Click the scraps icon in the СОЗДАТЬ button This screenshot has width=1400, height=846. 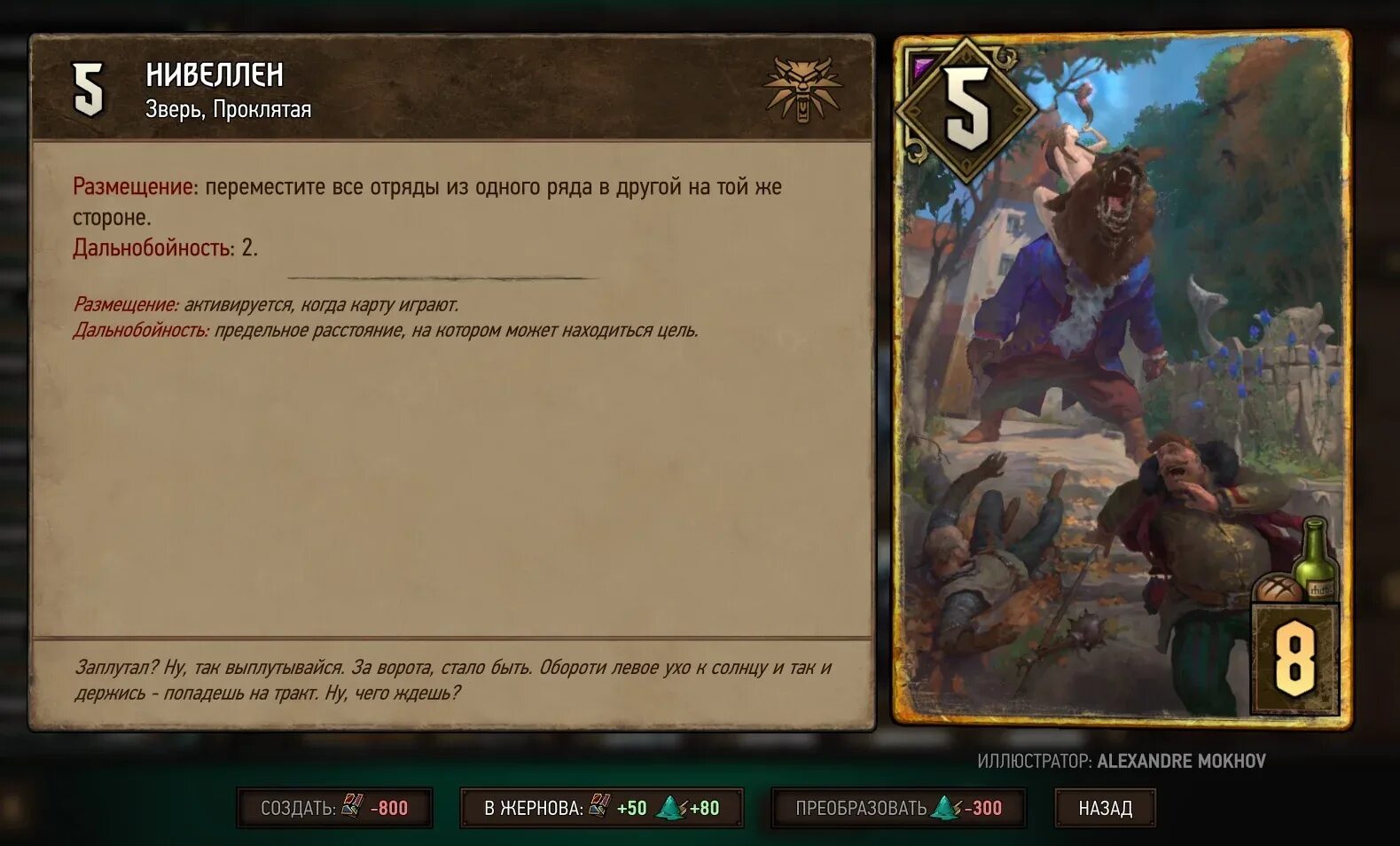point(352,805)
